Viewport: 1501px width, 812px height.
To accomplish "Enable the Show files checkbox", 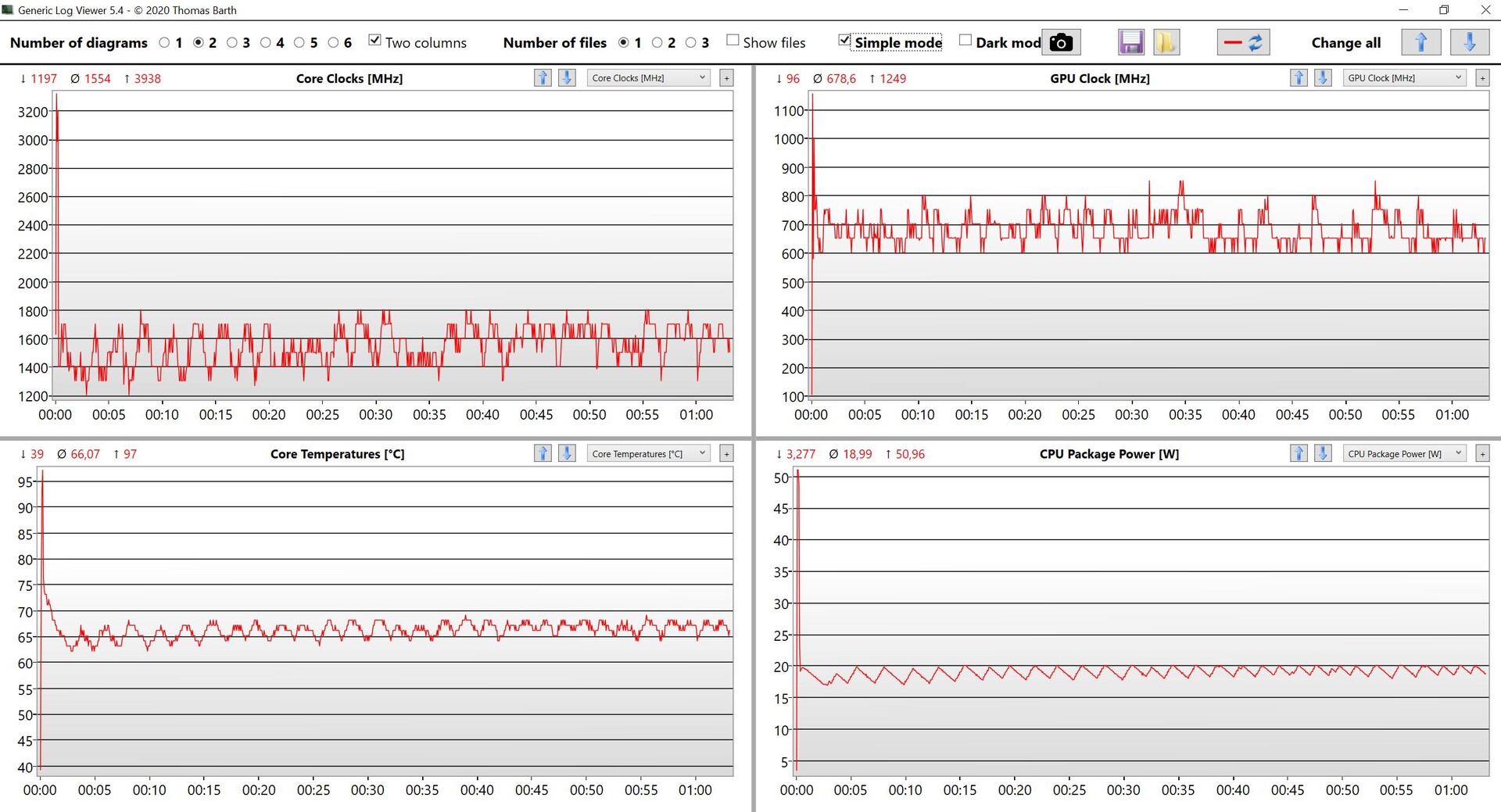I will pyautogui.click(x=733, y=41).
